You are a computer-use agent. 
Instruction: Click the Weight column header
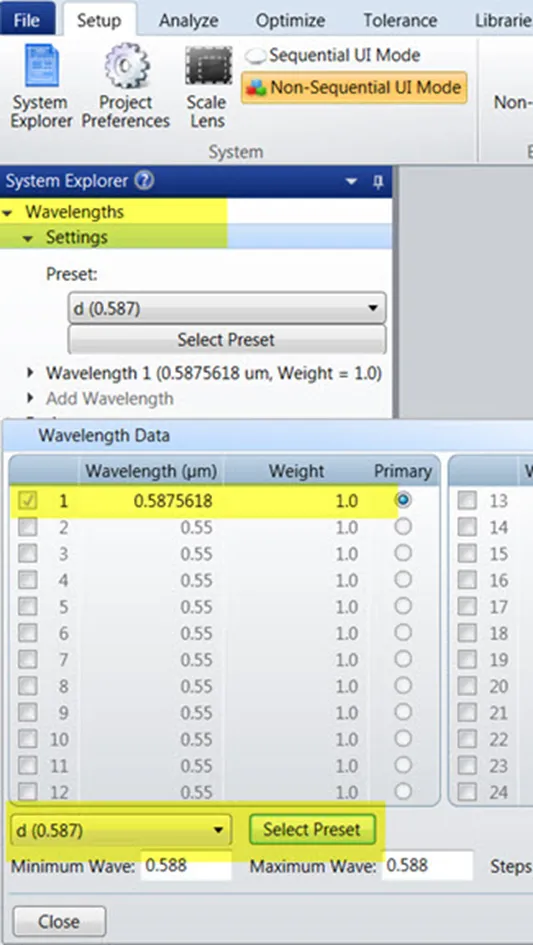pos(296,471)
